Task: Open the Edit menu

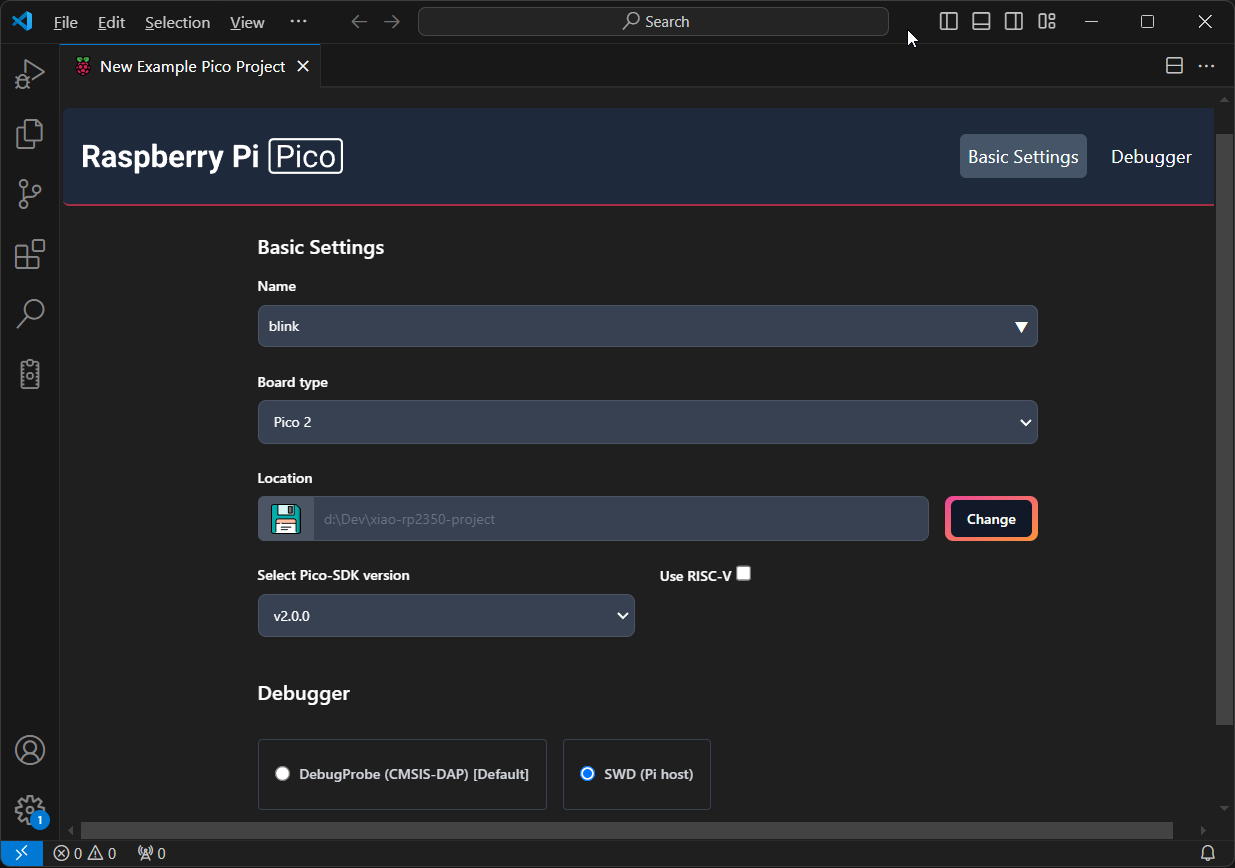Action: [x=111, y=22]
